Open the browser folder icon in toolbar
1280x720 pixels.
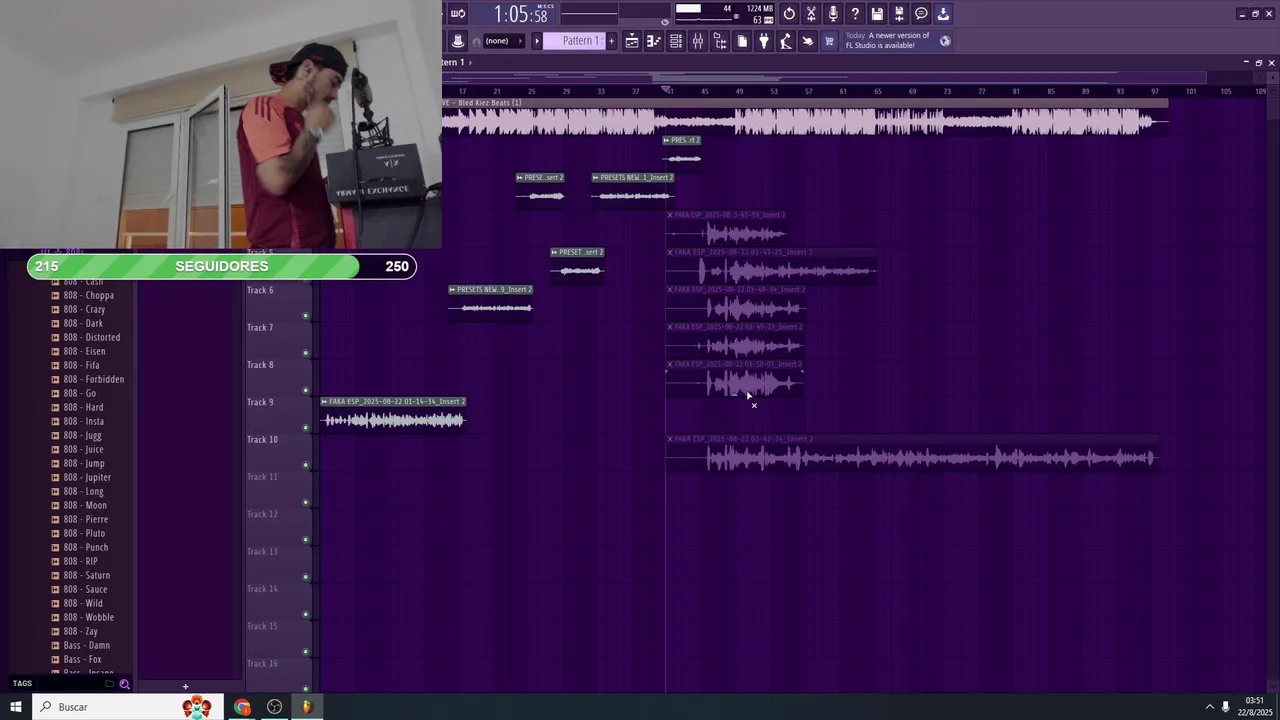point(720,41)
